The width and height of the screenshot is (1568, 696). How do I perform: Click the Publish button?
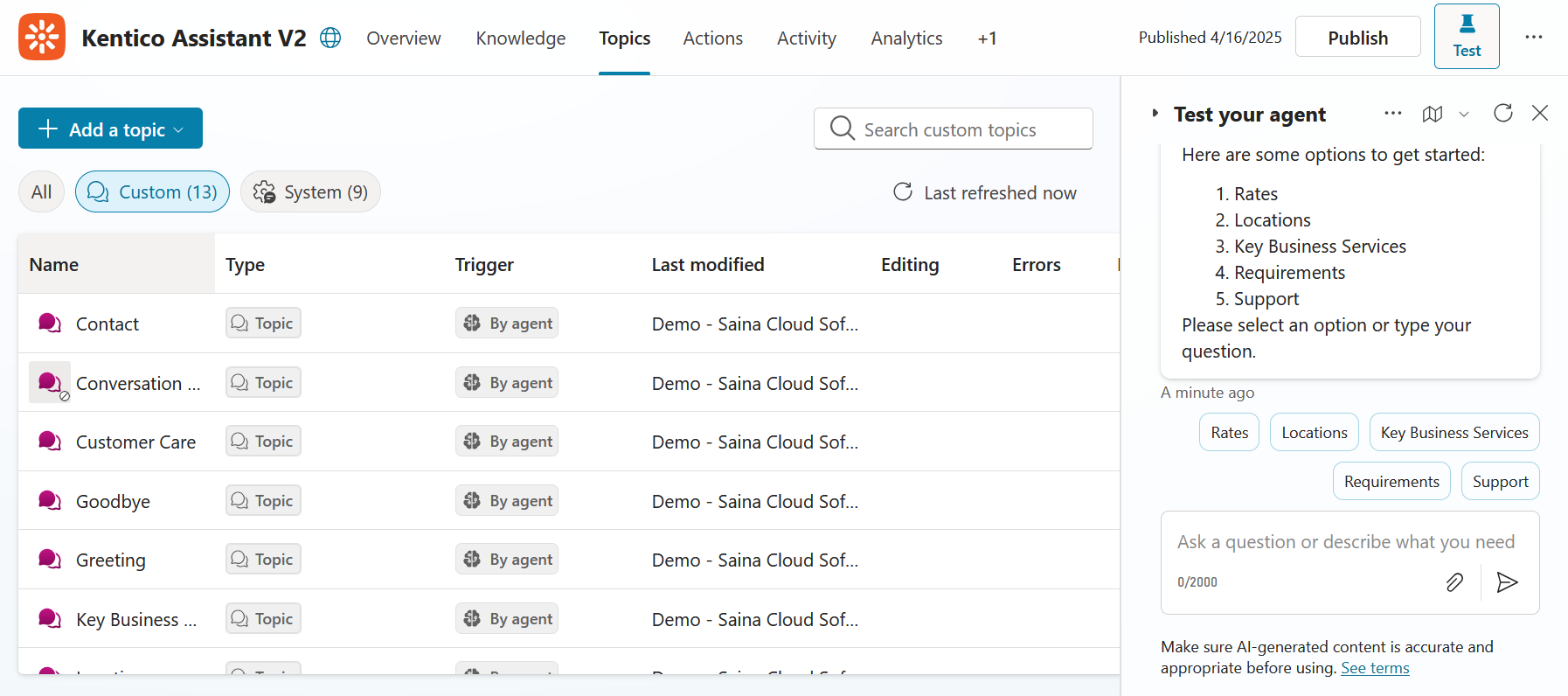(x=1357, y=37)
